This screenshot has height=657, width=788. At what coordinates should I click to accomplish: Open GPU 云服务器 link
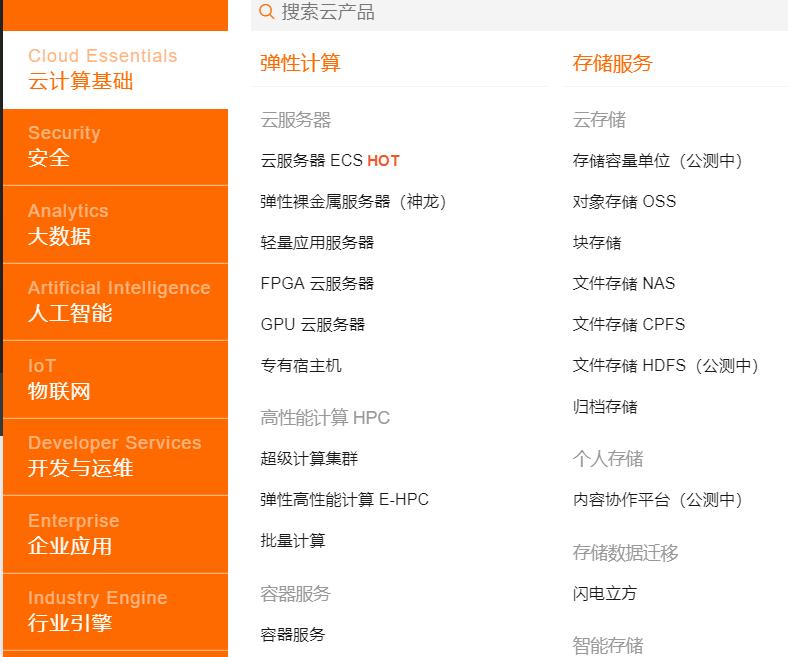[x=313, y=324]
